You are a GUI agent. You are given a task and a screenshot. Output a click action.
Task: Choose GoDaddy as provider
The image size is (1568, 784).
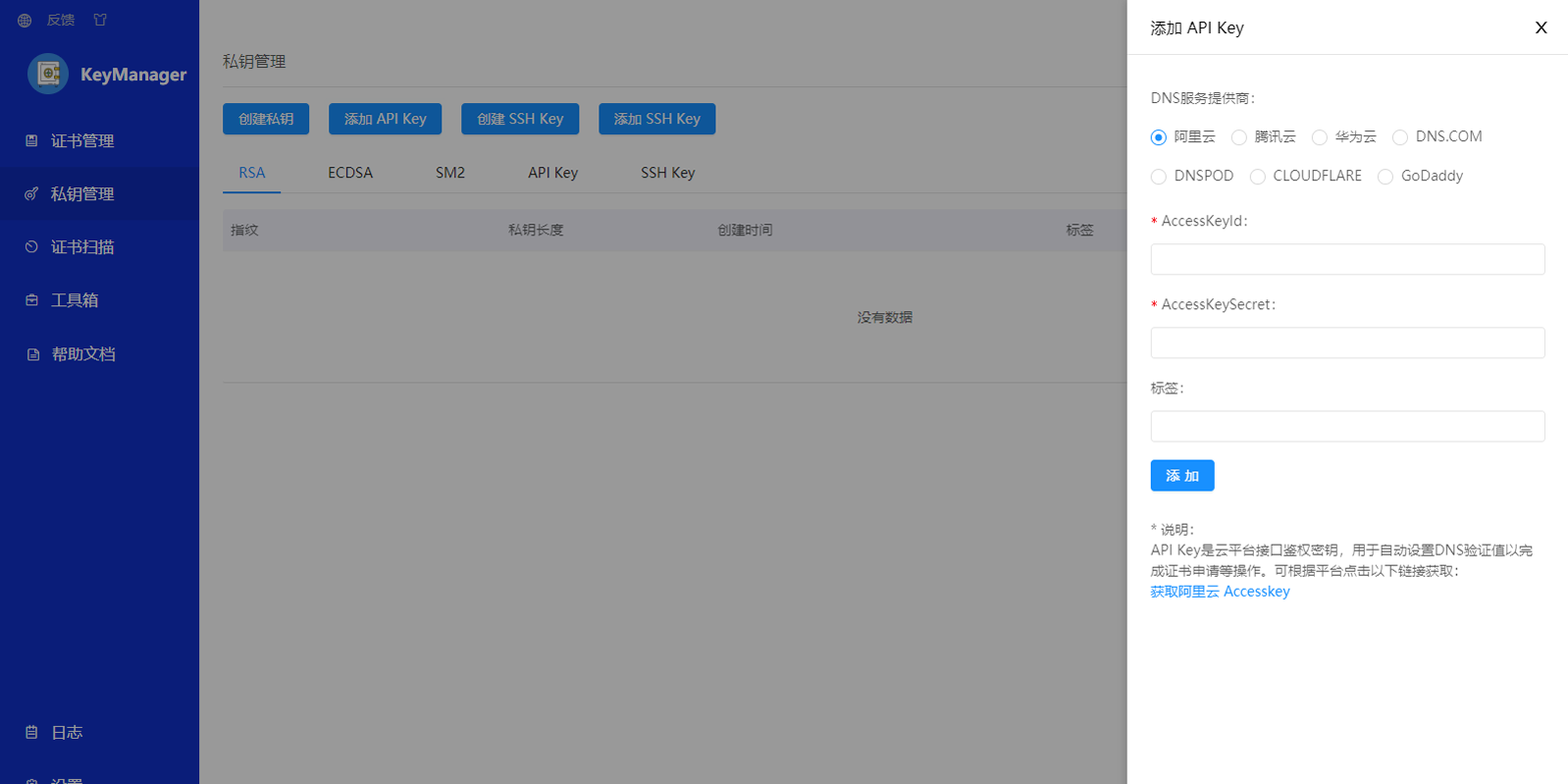(1385, 177)
